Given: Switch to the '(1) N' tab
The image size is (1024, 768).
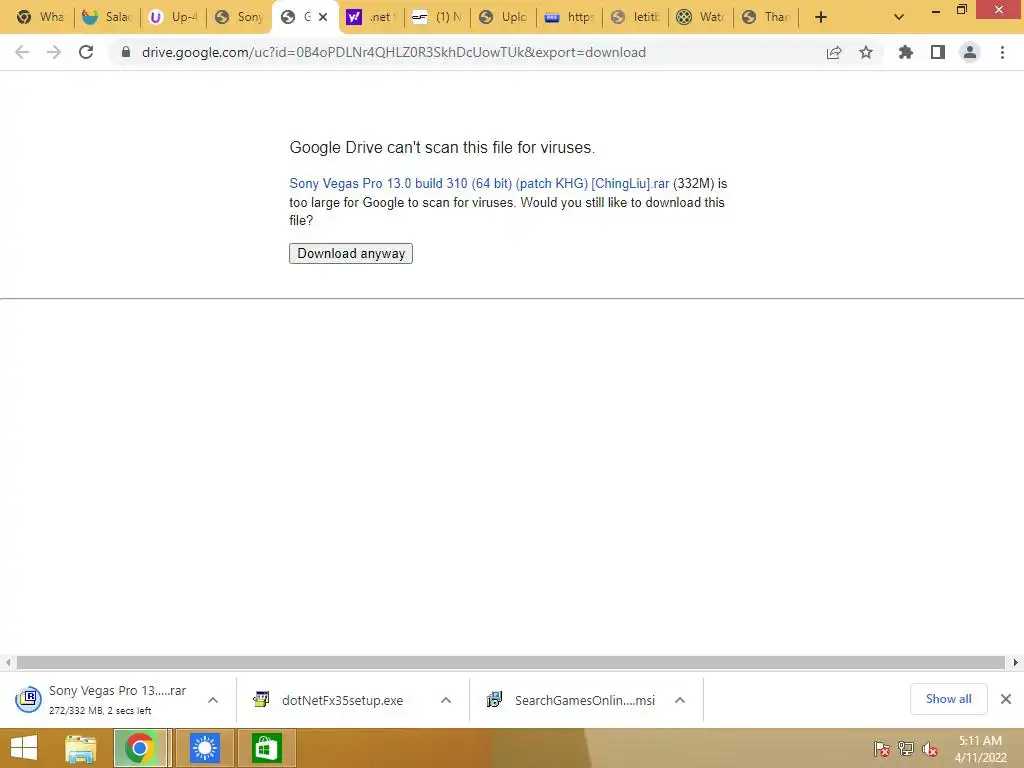Looking at the screenshot, I should point(438,17).
